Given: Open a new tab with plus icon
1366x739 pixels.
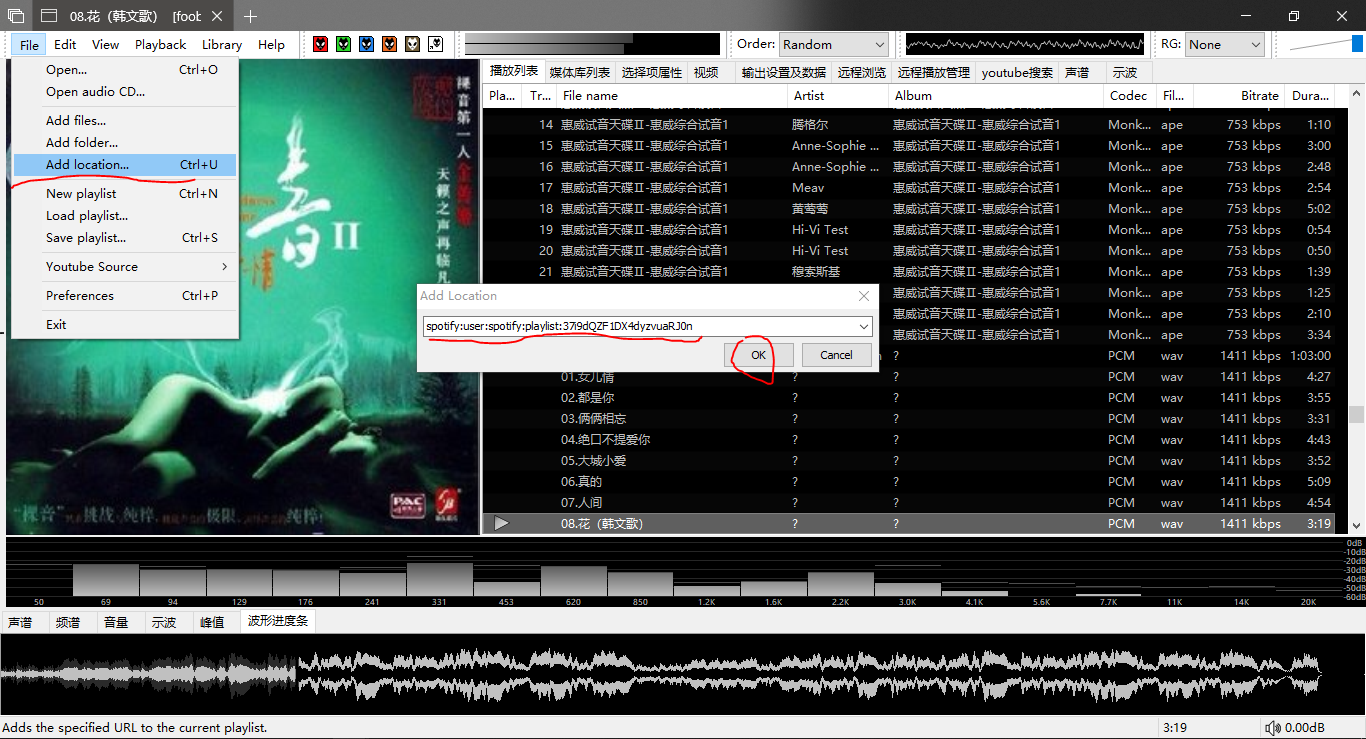Looking at the screenshot, I should click(x=250, y=16).
